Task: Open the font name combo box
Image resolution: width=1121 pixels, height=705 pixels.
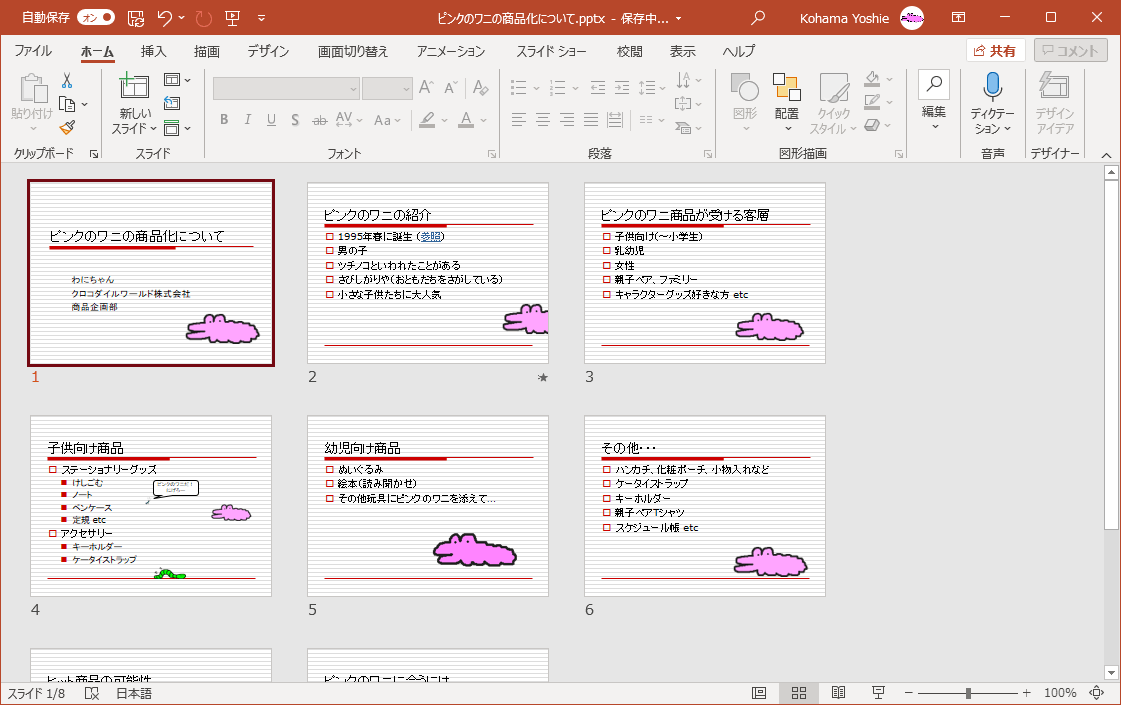Action: (286, 89)
